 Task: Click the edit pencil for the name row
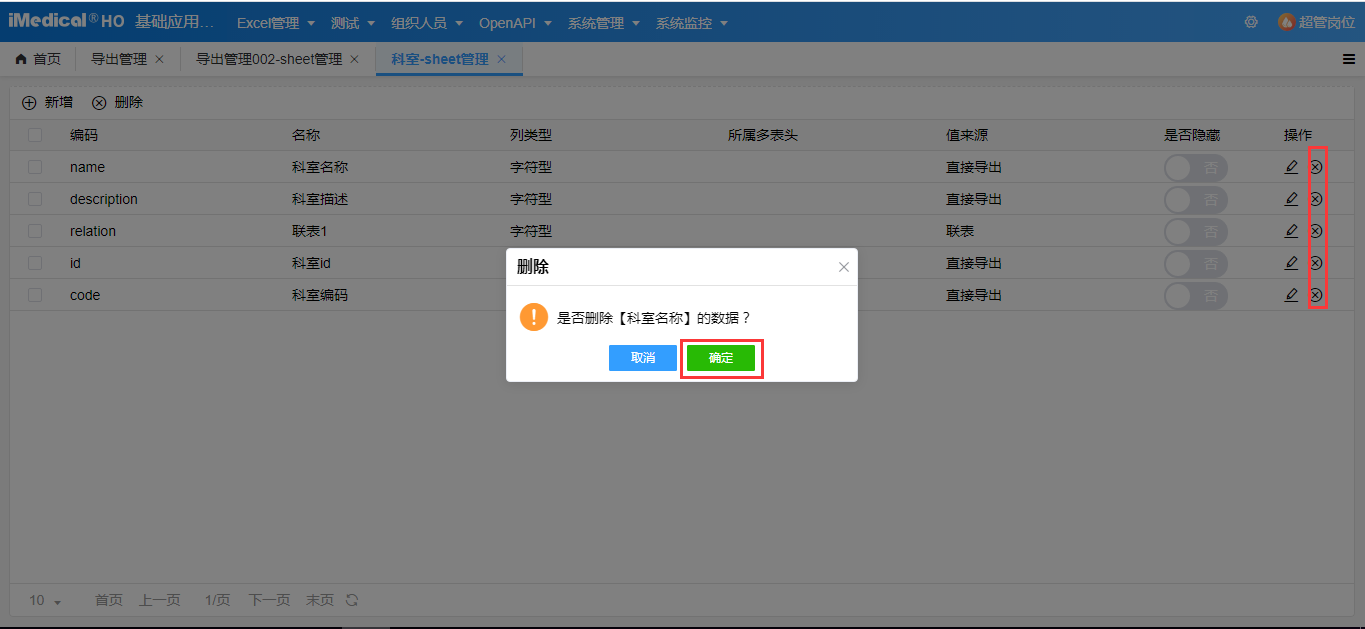1291,167
